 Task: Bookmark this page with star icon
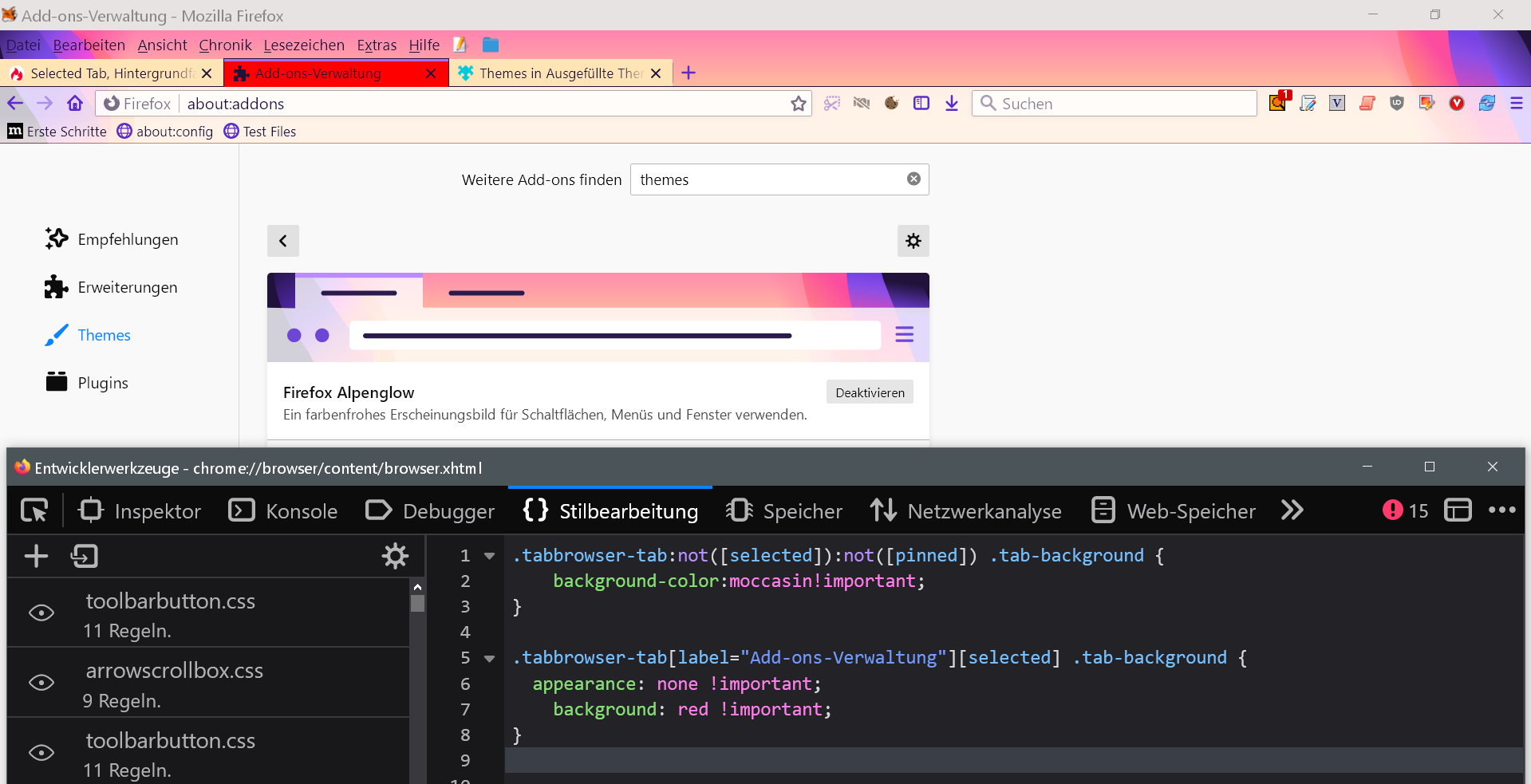(798, 104)
